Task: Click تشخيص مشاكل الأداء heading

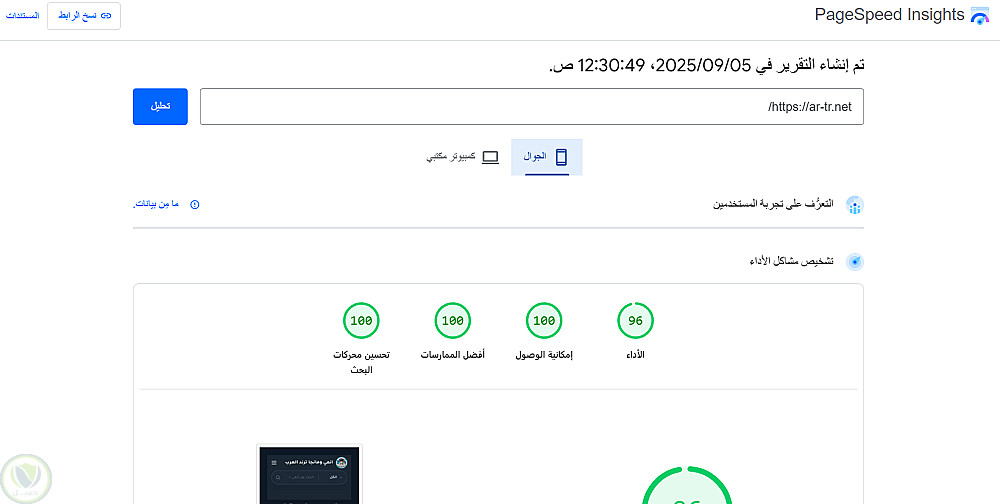Action: (x=791, y=261)
